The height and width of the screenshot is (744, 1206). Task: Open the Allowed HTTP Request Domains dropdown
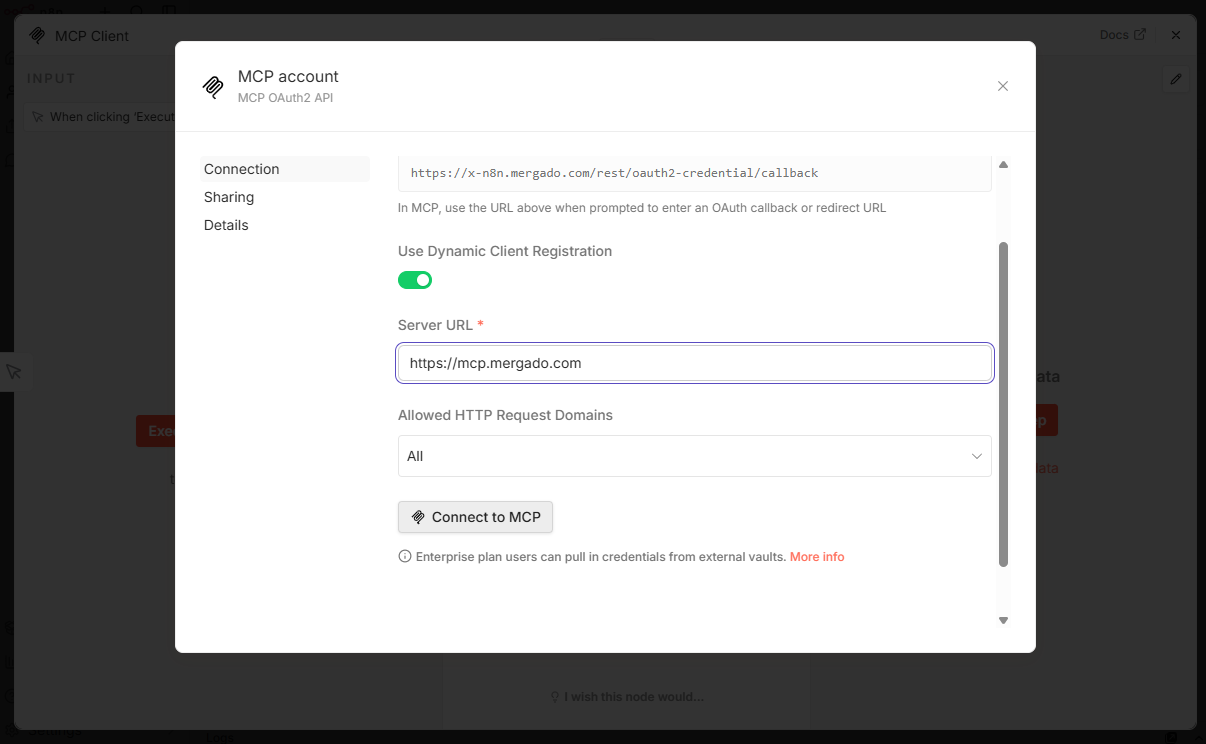694,456
